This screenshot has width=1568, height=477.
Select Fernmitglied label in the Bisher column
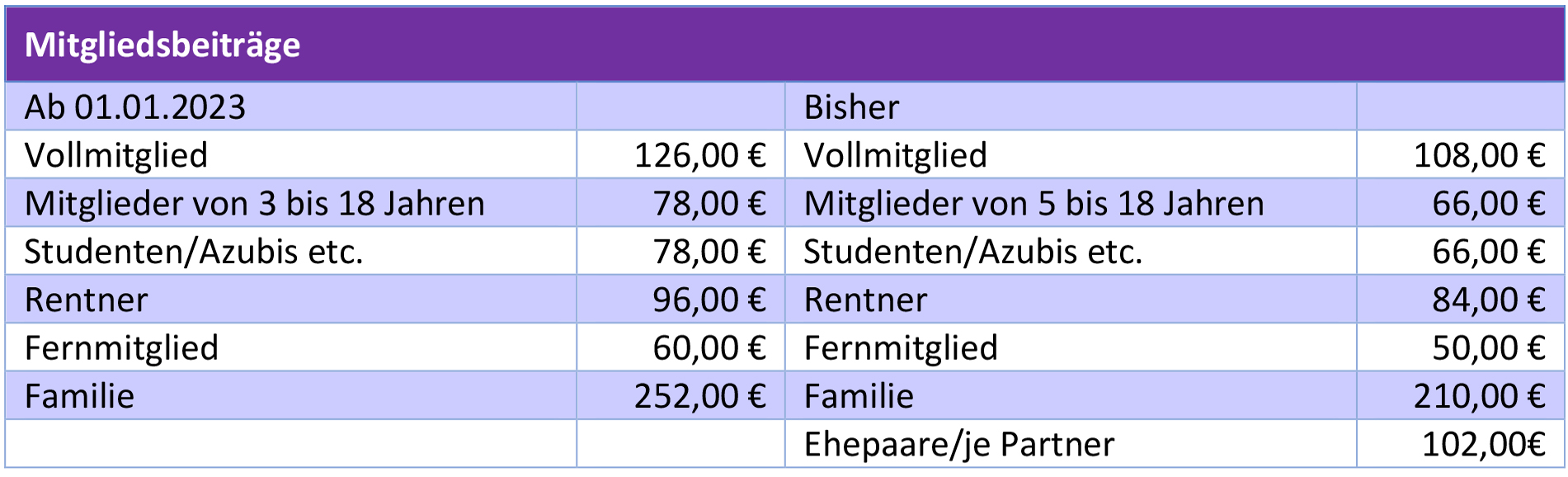901,347
